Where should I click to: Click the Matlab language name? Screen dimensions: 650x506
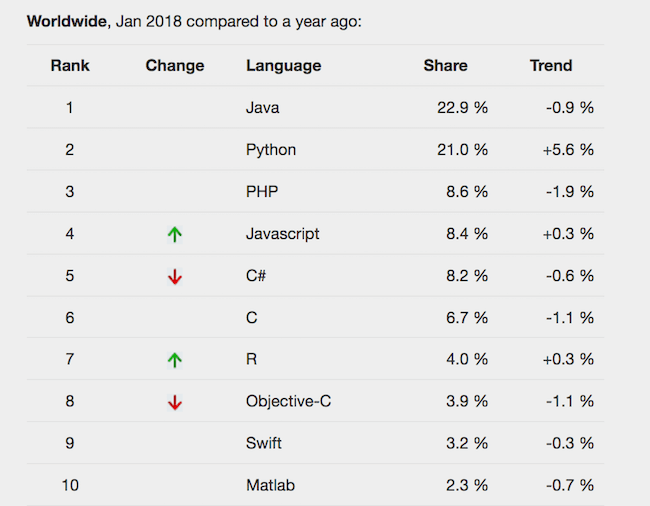point(270,486)
